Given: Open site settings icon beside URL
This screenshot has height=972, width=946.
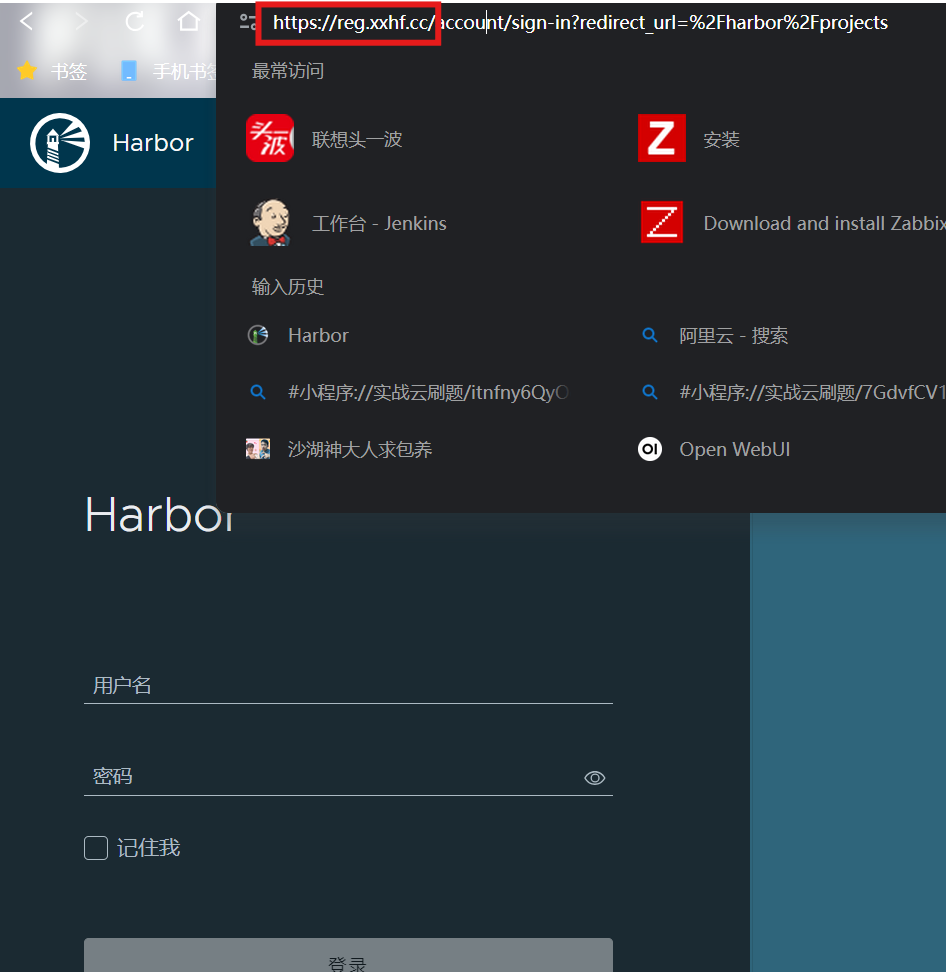Looking at the screenshot, I should (247, 22).
